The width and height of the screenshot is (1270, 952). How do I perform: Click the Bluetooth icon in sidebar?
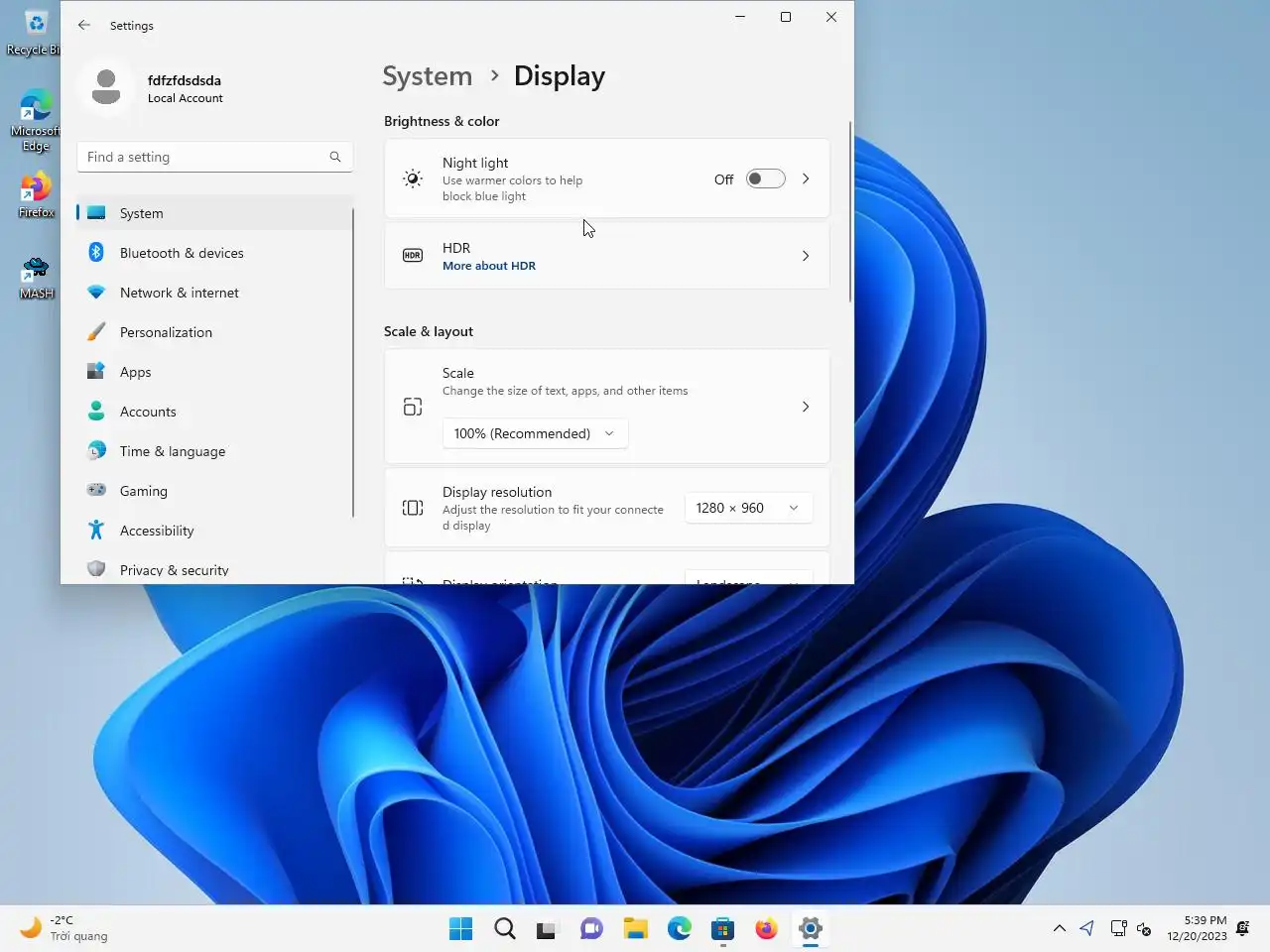(96, 253)
